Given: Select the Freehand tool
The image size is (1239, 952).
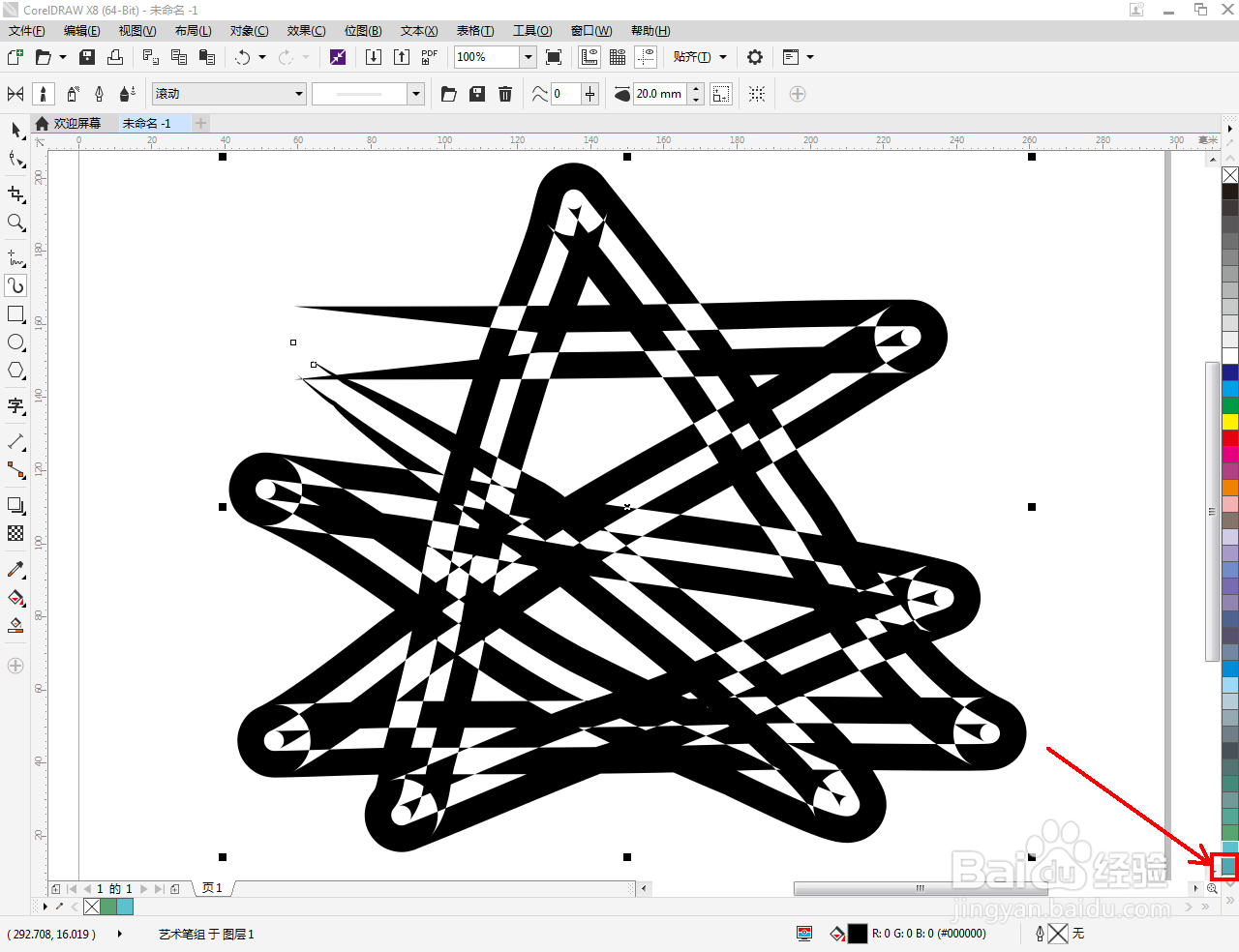Looking at the screenshot, I should coord(15,257).
